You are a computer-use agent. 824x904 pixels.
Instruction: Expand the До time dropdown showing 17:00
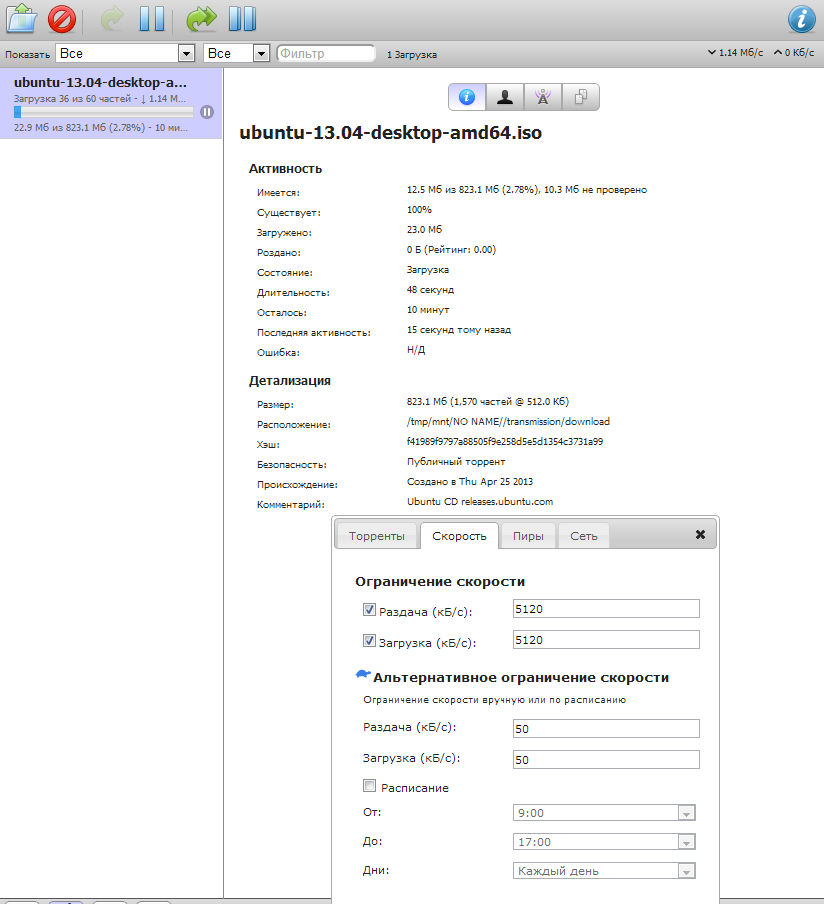(x=604, y=842)
